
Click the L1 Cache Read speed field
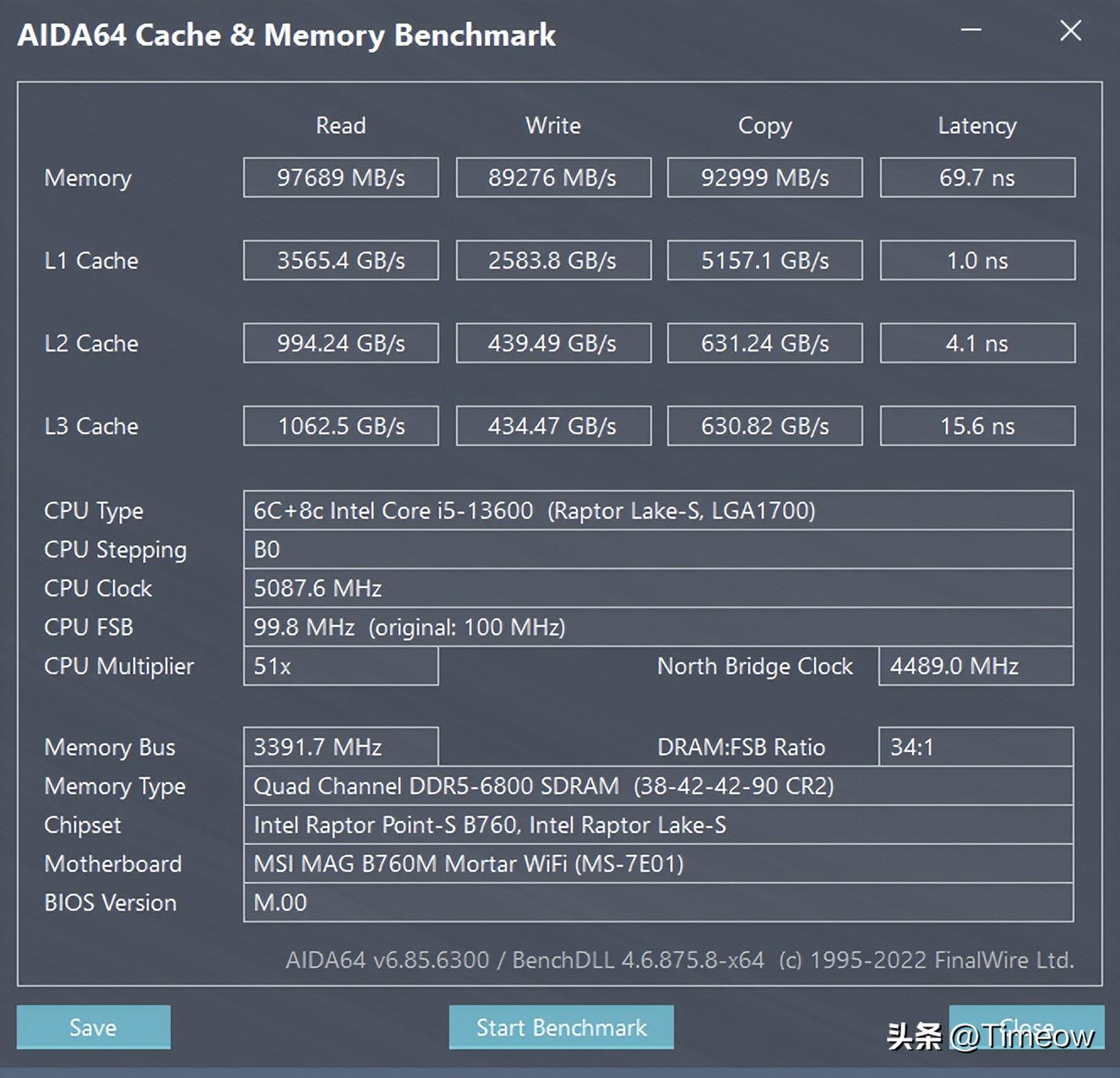340,260
